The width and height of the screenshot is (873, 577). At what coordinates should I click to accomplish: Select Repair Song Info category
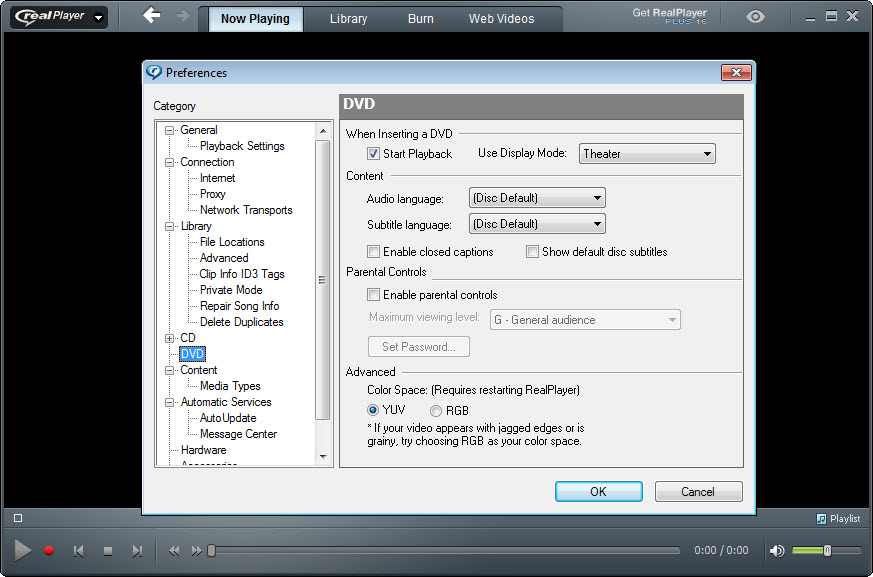(x=239, y=306)
